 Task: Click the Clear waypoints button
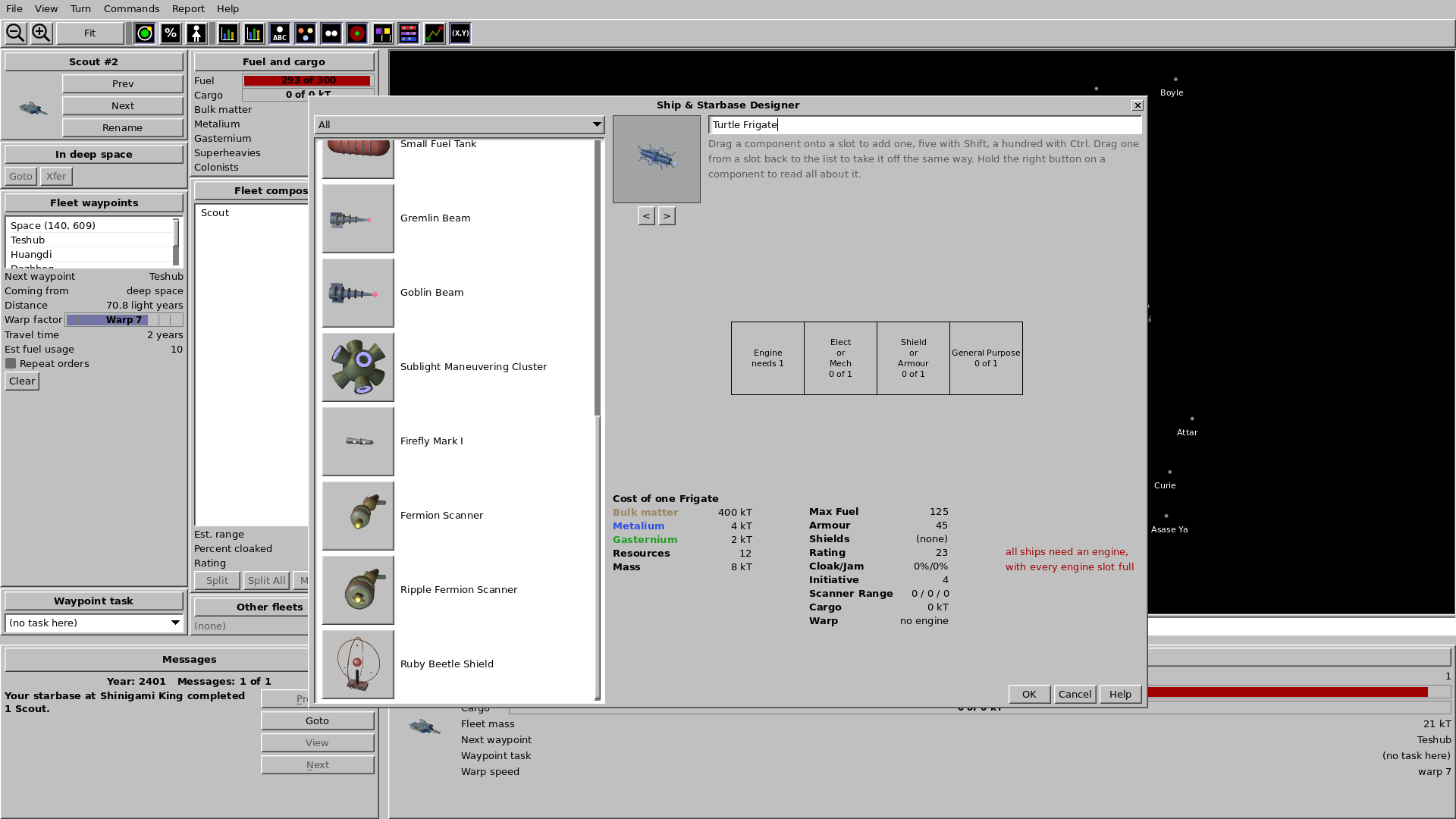22,381
